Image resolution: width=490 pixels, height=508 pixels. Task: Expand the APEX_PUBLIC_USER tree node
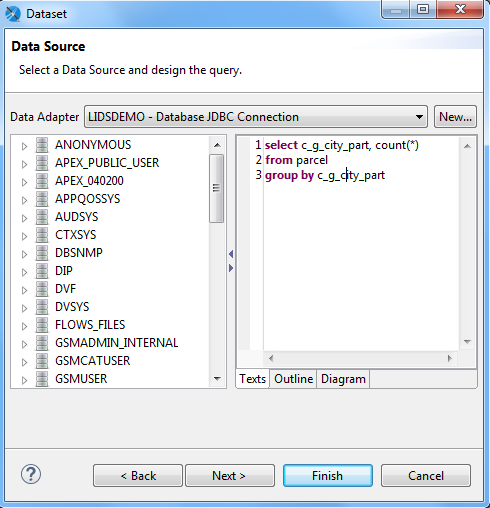pos(24,164)
